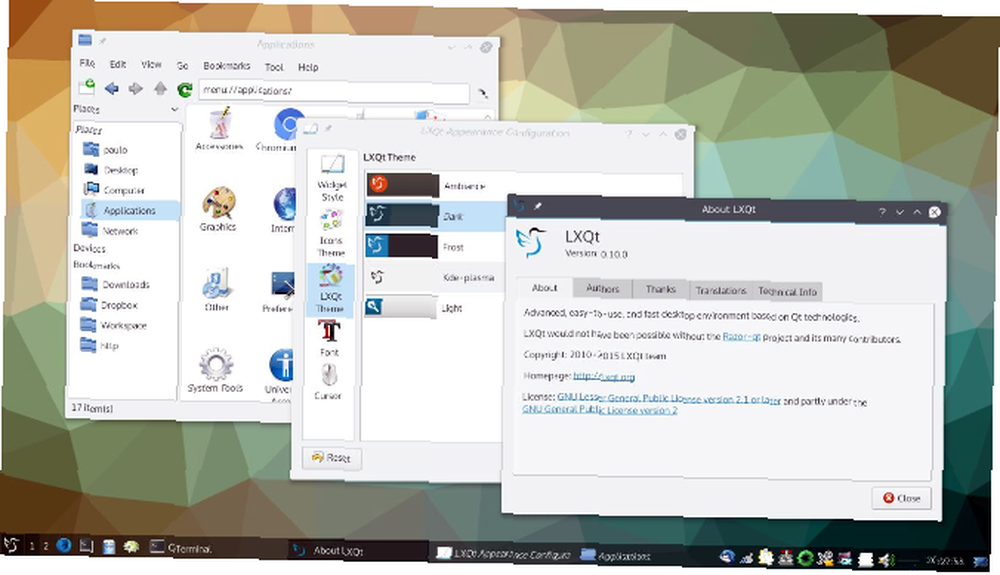Open the Tool menu
1000x575 pixels.
pyautogui.click(x=274, y=67)
